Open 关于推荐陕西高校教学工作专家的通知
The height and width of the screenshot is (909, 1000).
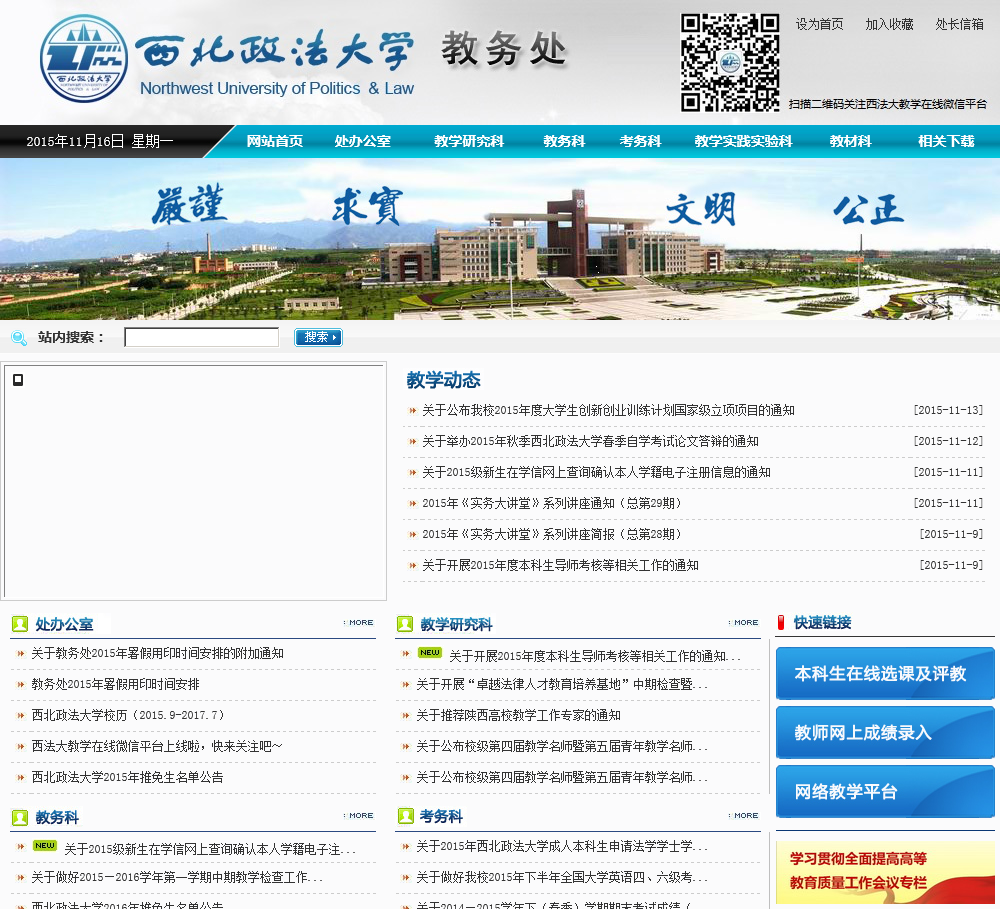tap(518, 716)
